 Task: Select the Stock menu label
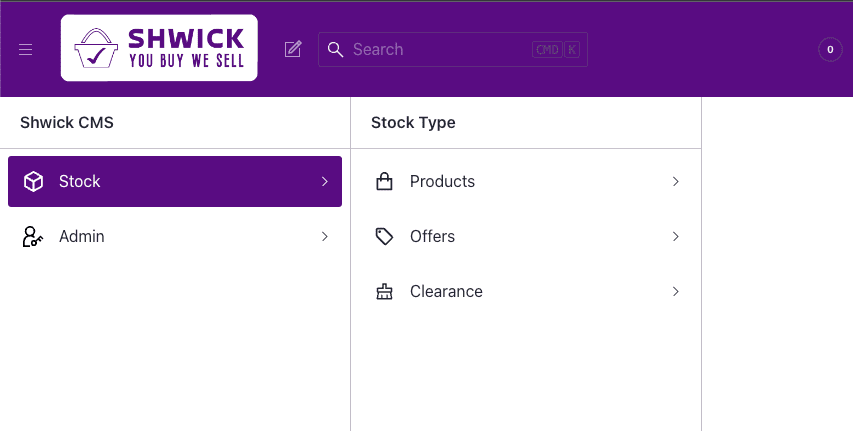click(x=80, y=181)
